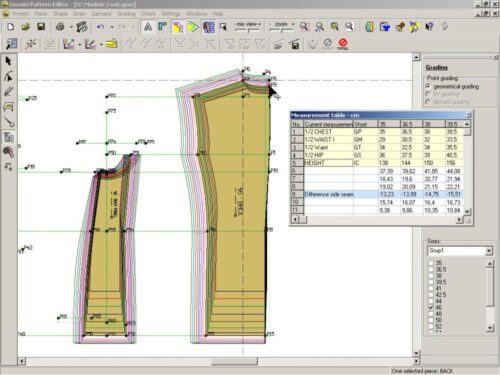Click the help question-mark arrow icon

coord(429,27)
